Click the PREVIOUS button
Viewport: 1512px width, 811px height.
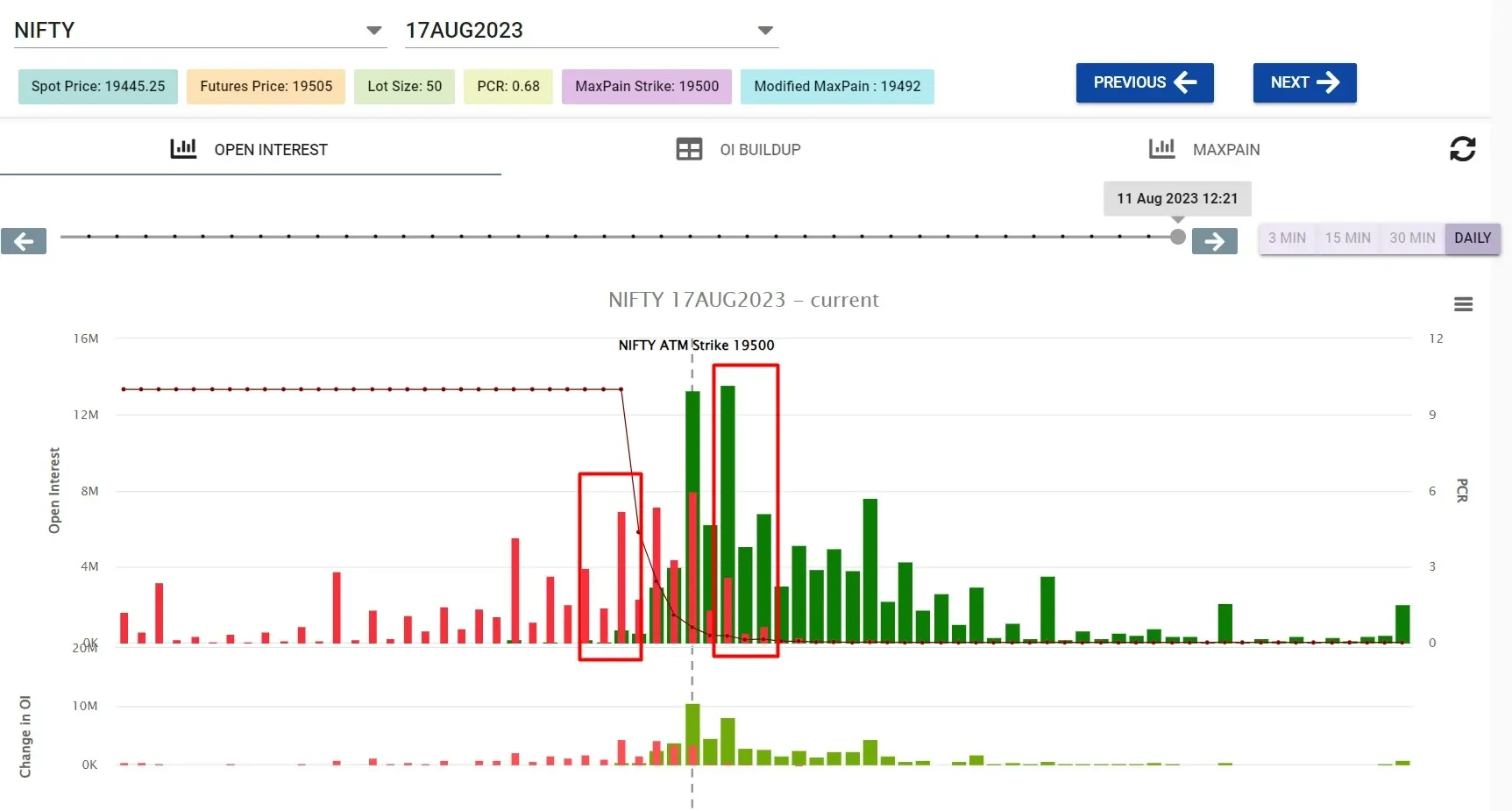1145,82
